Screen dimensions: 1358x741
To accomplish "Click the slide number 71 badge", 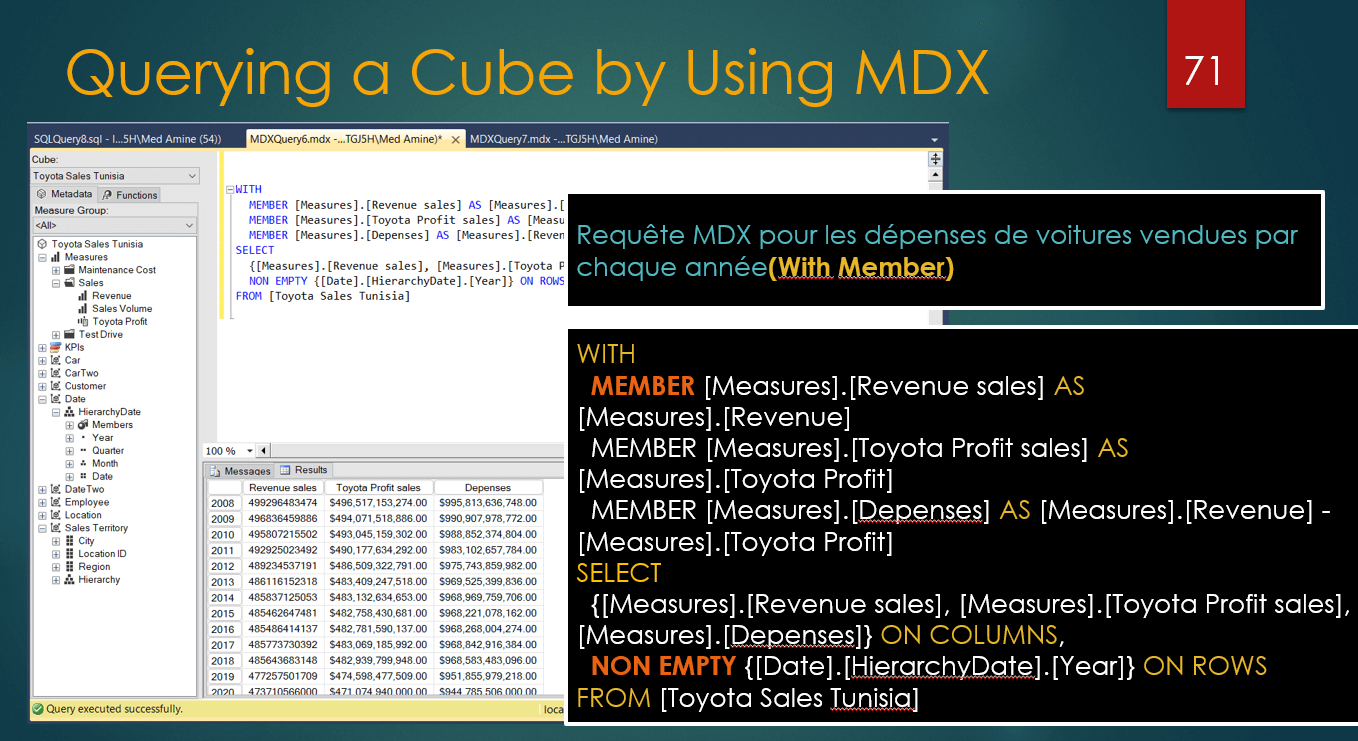I will point(1205,53).
